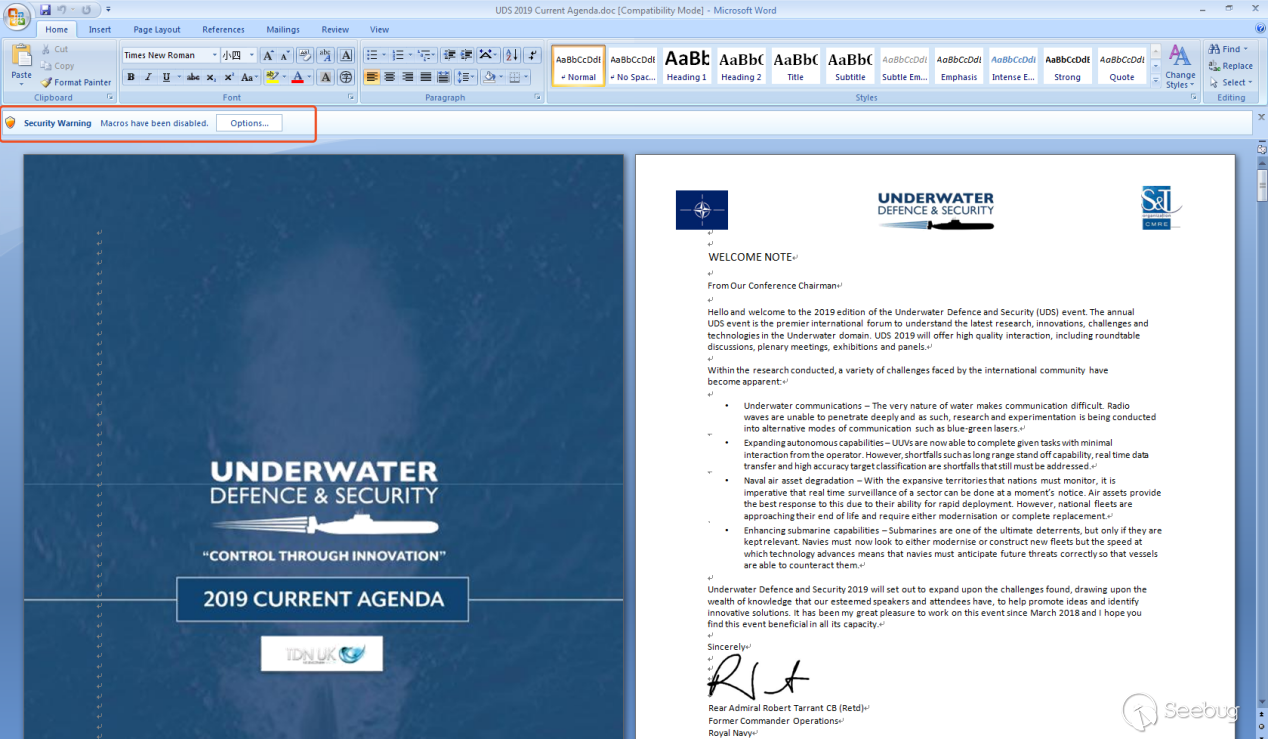Apply the Heading 1 style
Screen dimensions: 1268x739
[686, 66]
